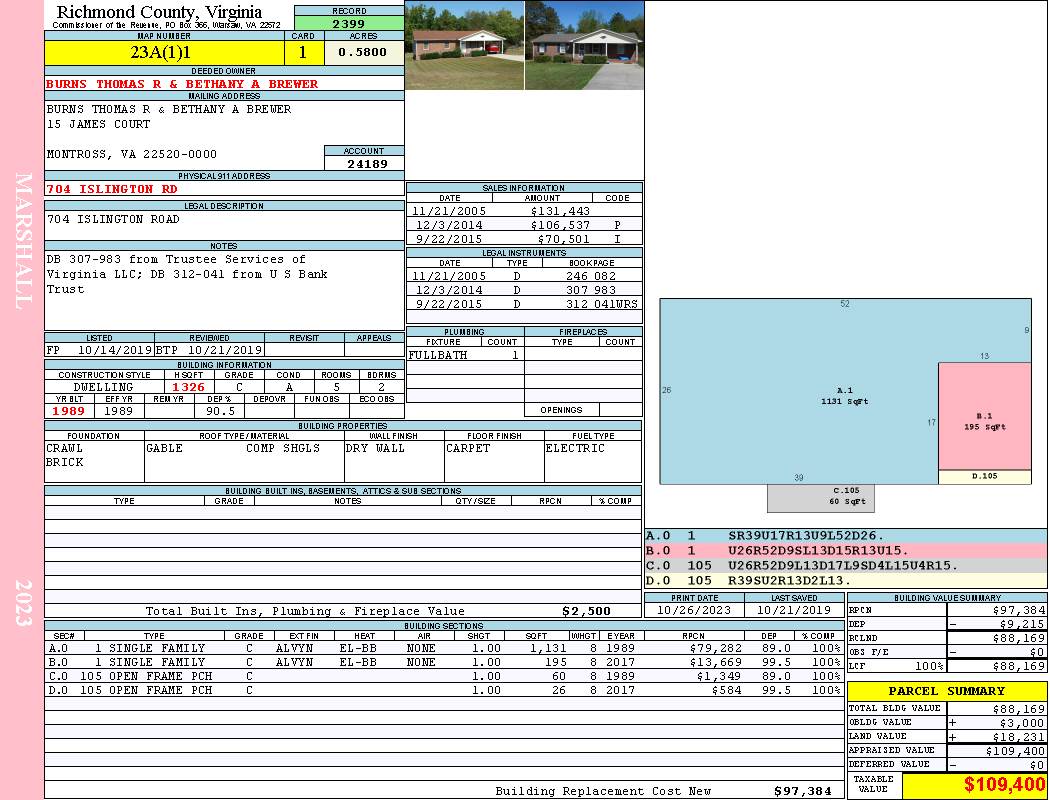Click the yellow D.105 porch strip
The image size is (1050, 800).
tap(984, 477)
